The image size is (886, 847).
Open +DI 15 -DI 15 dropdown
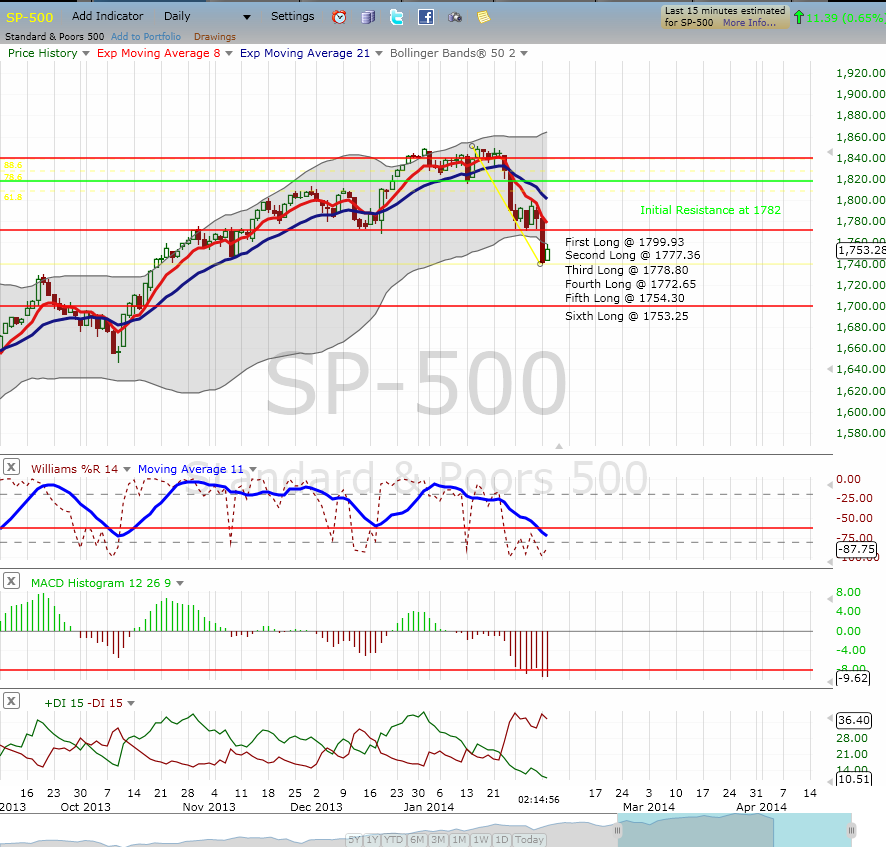[131, 703]
